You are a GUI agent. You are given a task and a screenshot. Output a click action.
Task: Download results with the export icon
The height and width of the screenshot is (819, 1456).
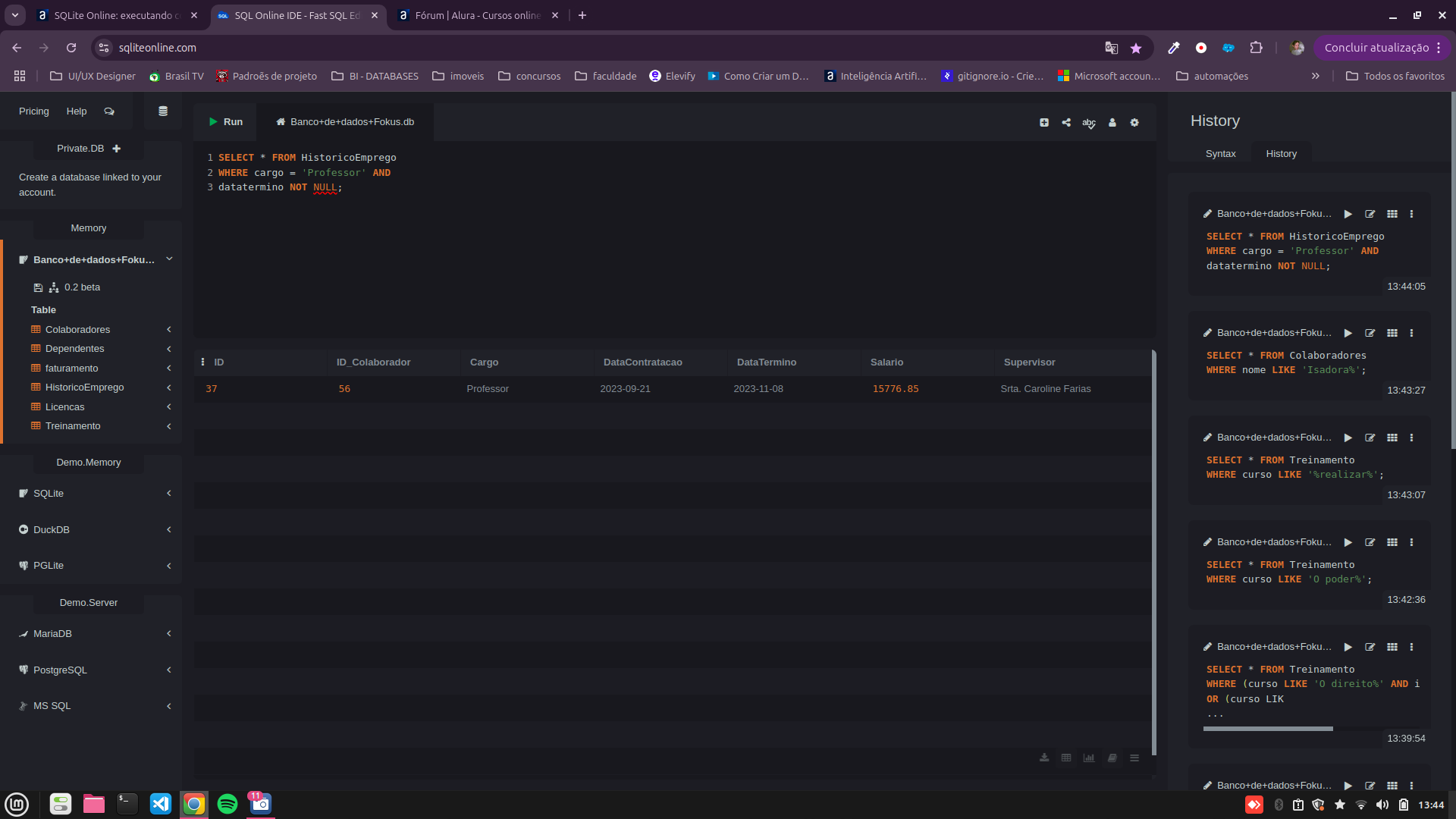pos(1044,758)
